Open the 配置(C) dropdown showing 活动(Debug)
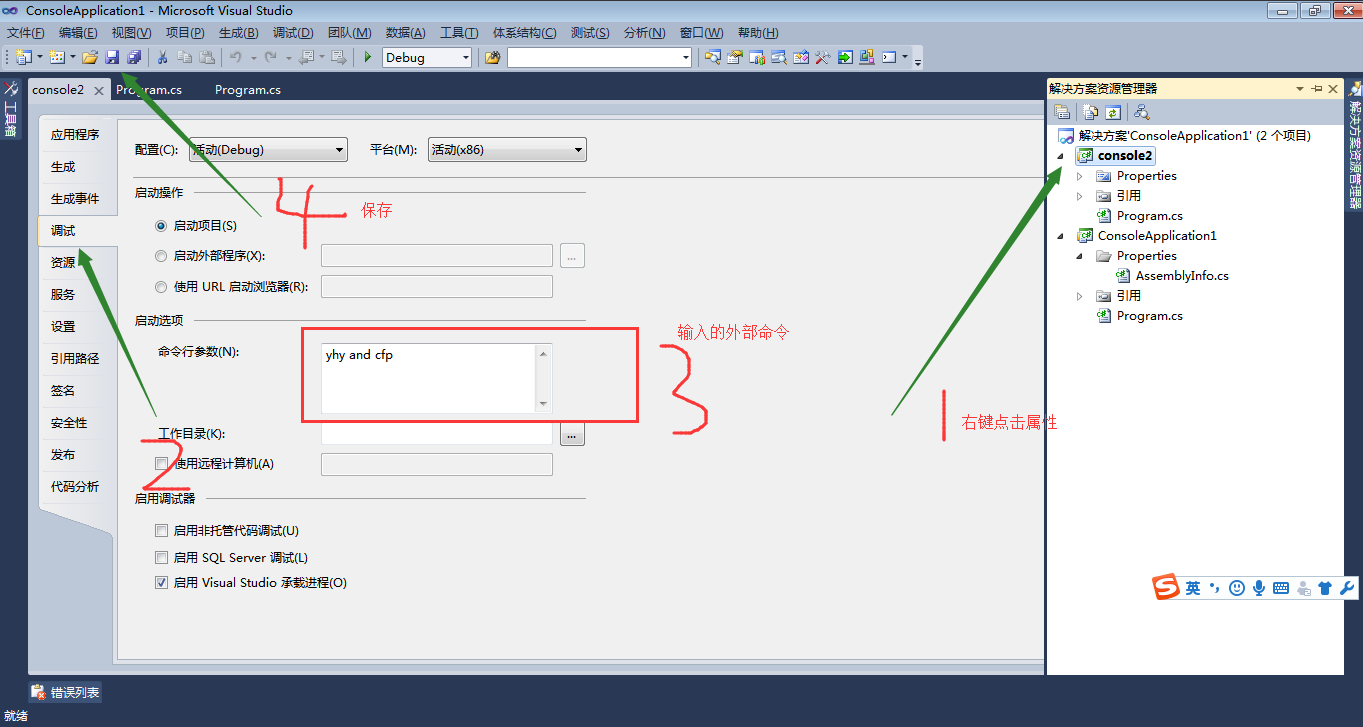 [x=267, y=150]
